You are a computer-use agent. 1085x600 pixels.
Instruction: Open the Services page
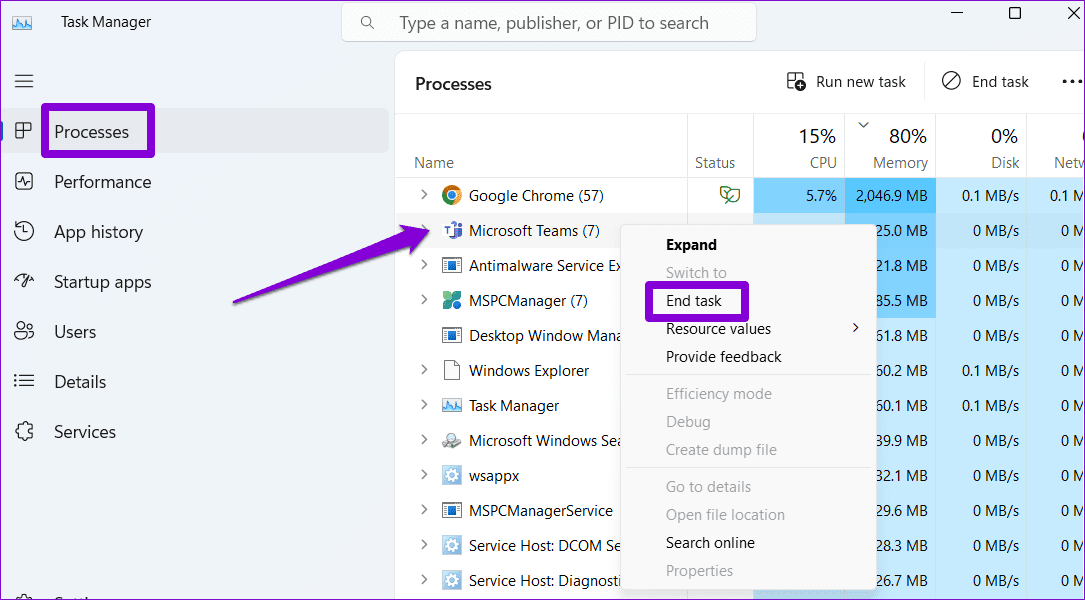click(x=85, y=432)
